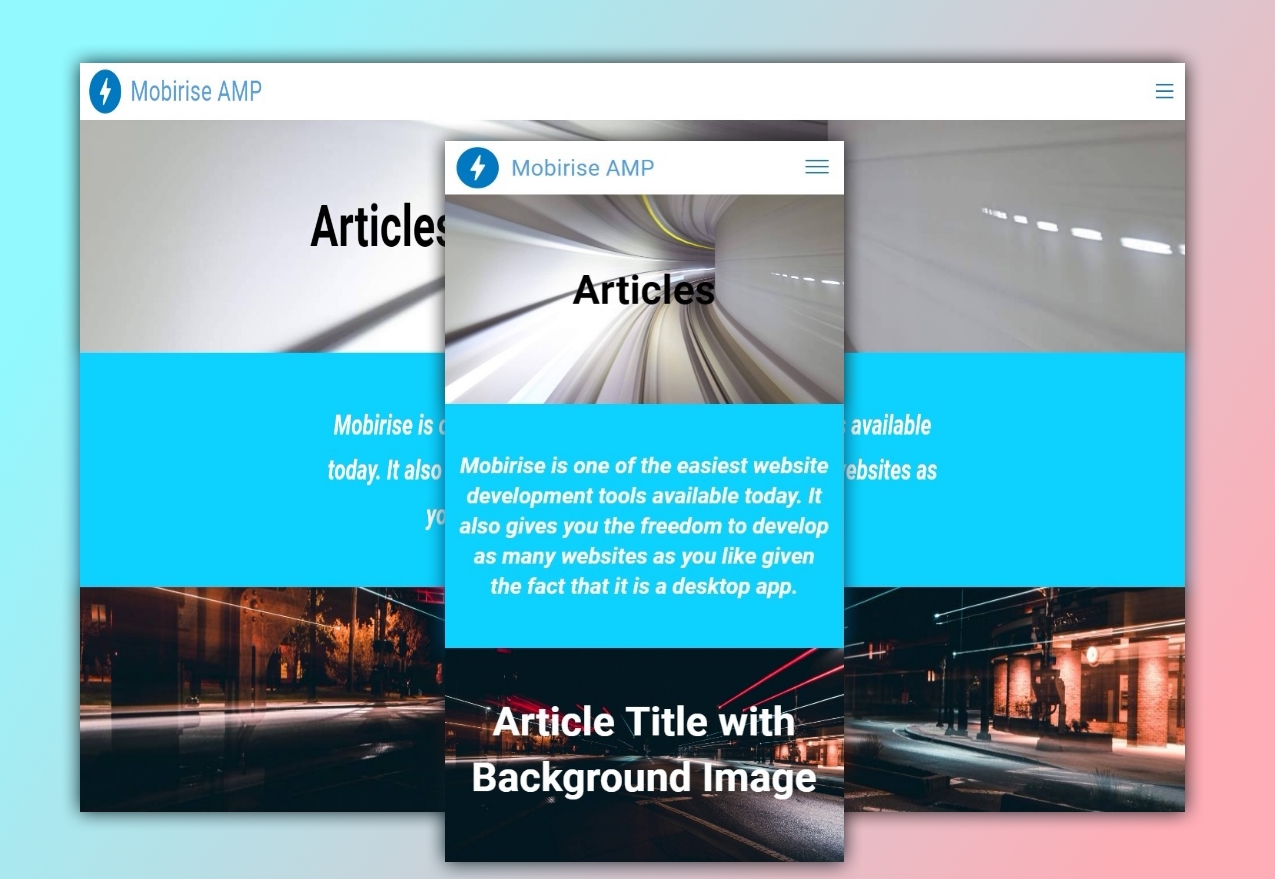Click the italic Mobirise paragraph in mobile preview
The image size is (1275, 879).
tap(643, 525)
